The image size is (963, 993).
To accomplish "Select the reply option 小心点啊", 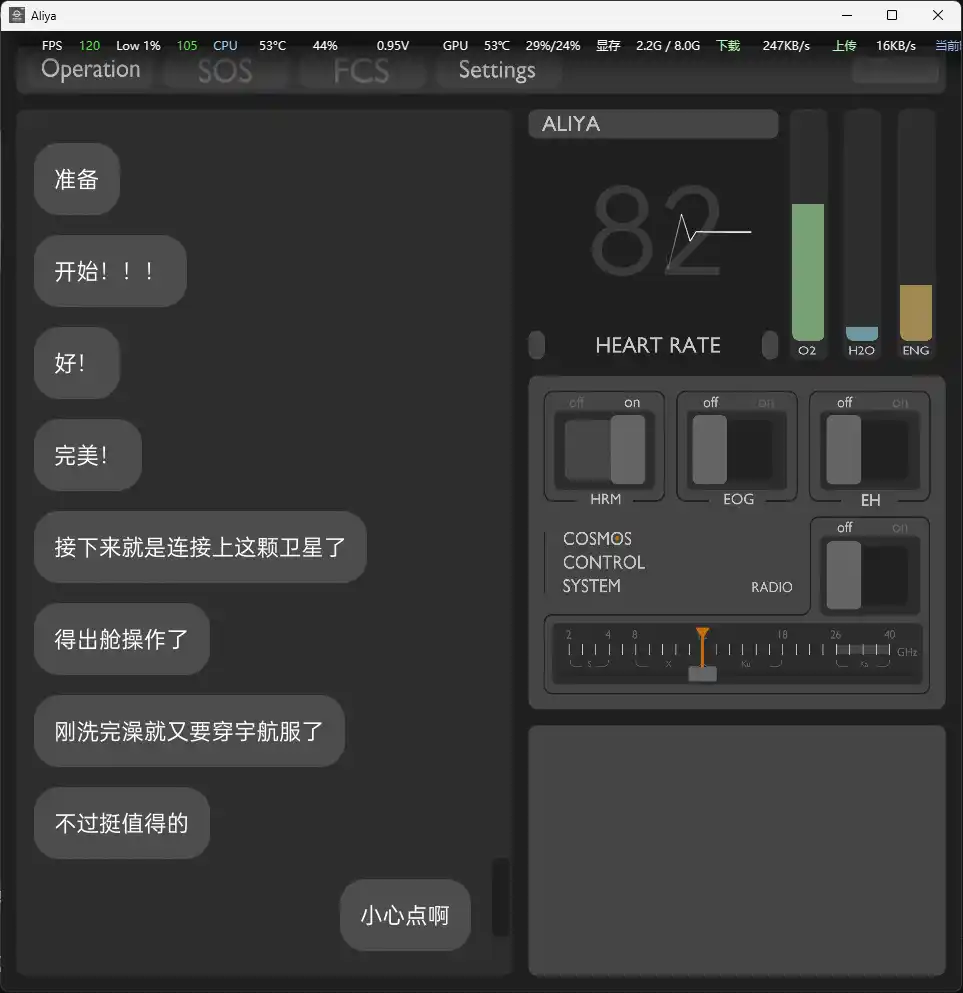I will pos(405,915).
